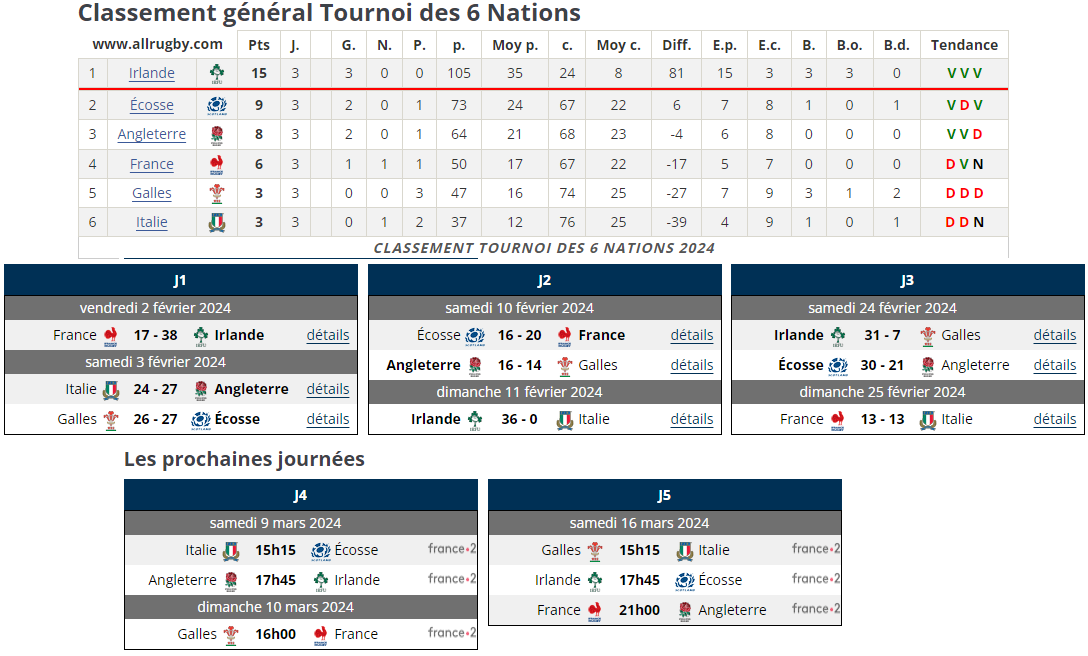The height and width of the screenshot is (656, 1088).
Task: Select the J4 matchday header
Action: 301,495
